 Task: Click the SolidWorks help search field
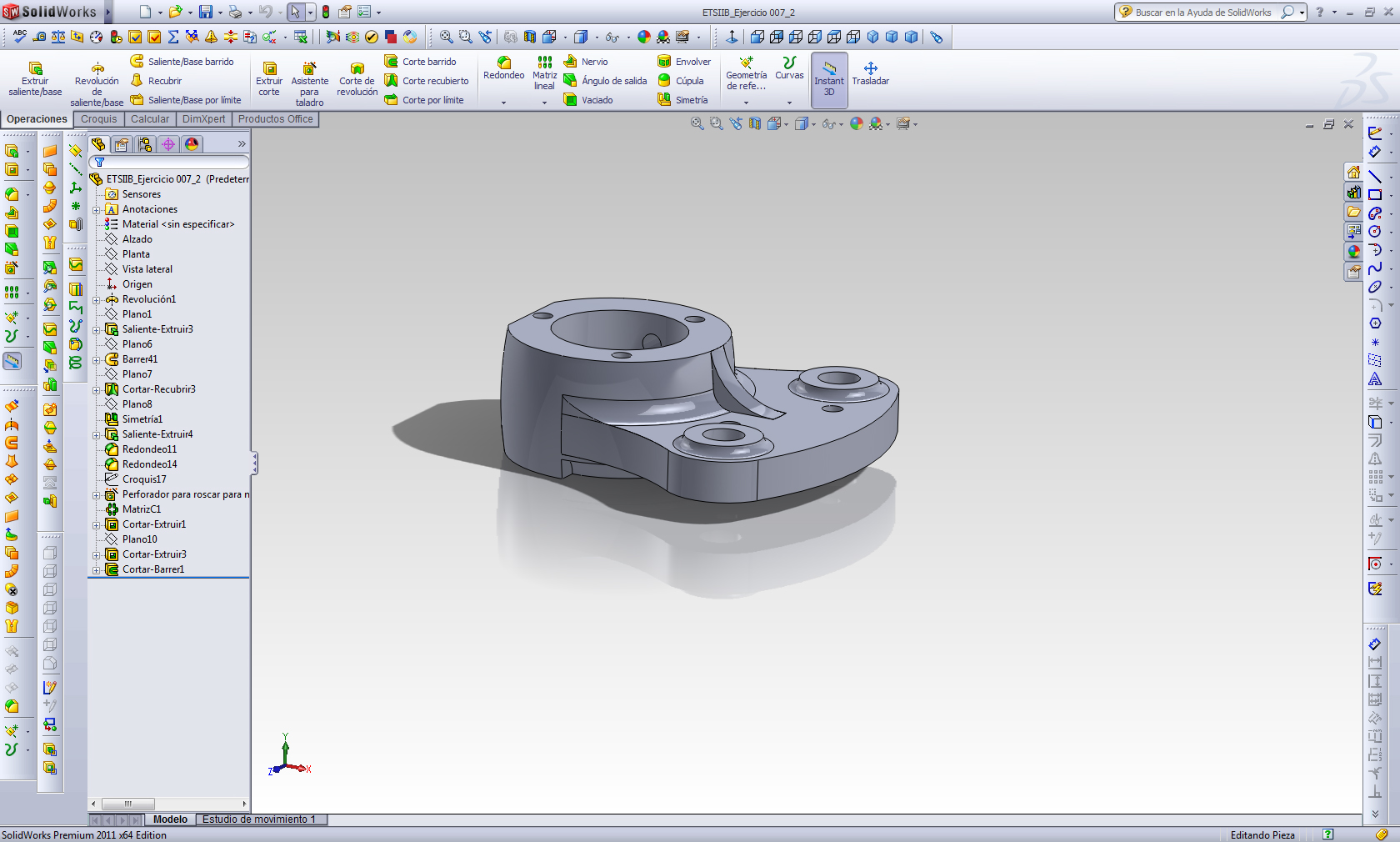(1202, 13)
